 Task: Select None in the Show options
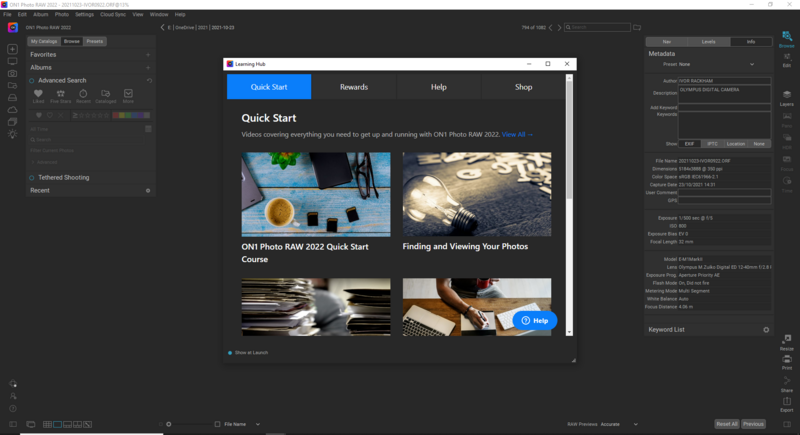pos(759,144)
